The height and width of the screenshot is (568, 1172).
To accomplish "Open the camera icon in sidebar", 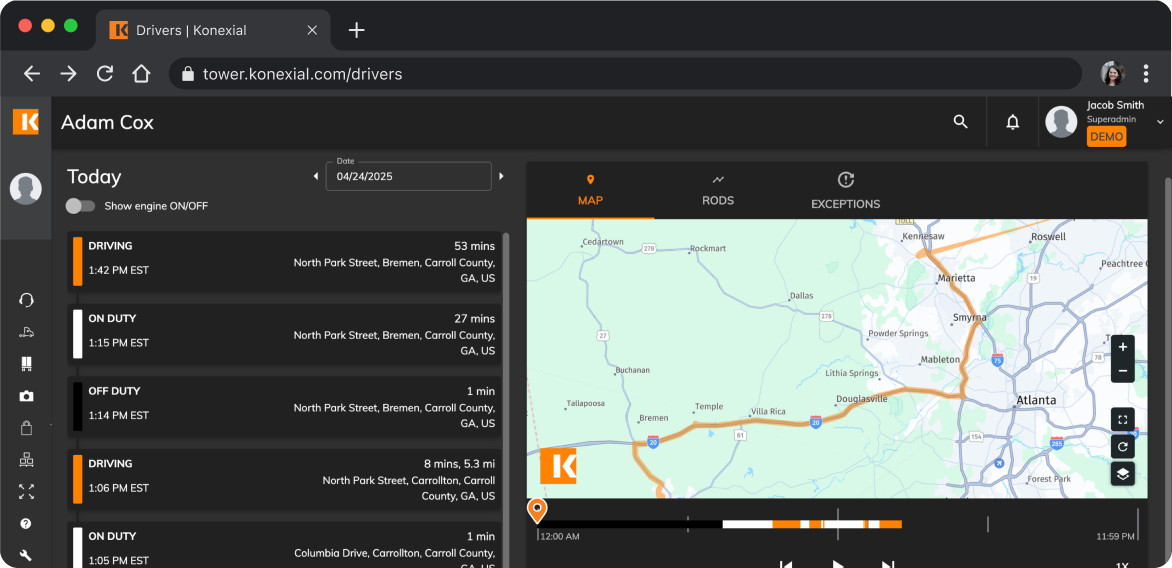I will [26, 396].
